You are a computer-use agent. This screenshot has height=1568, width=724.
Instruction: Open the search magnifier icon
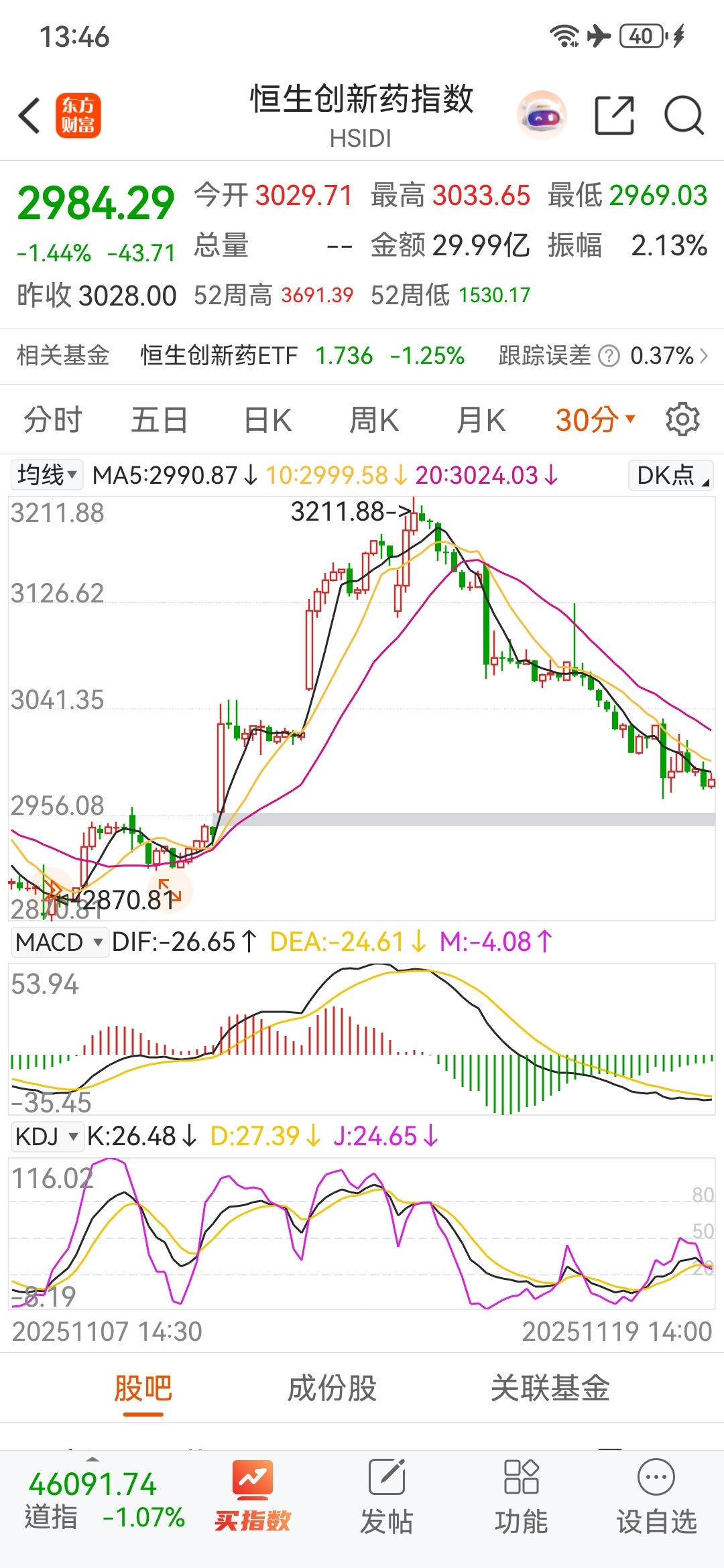point(684,115)
